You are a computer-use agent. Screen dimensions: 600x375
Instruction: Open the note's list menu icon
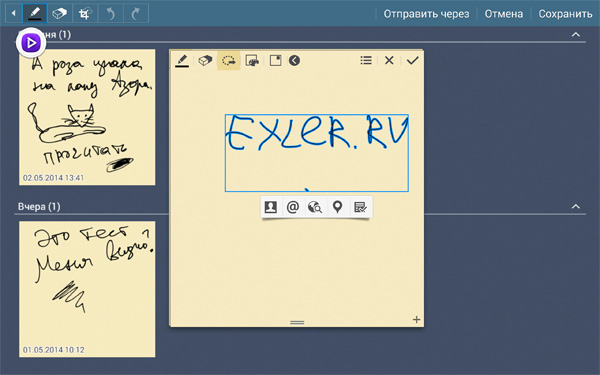click(x=366, y=60)
